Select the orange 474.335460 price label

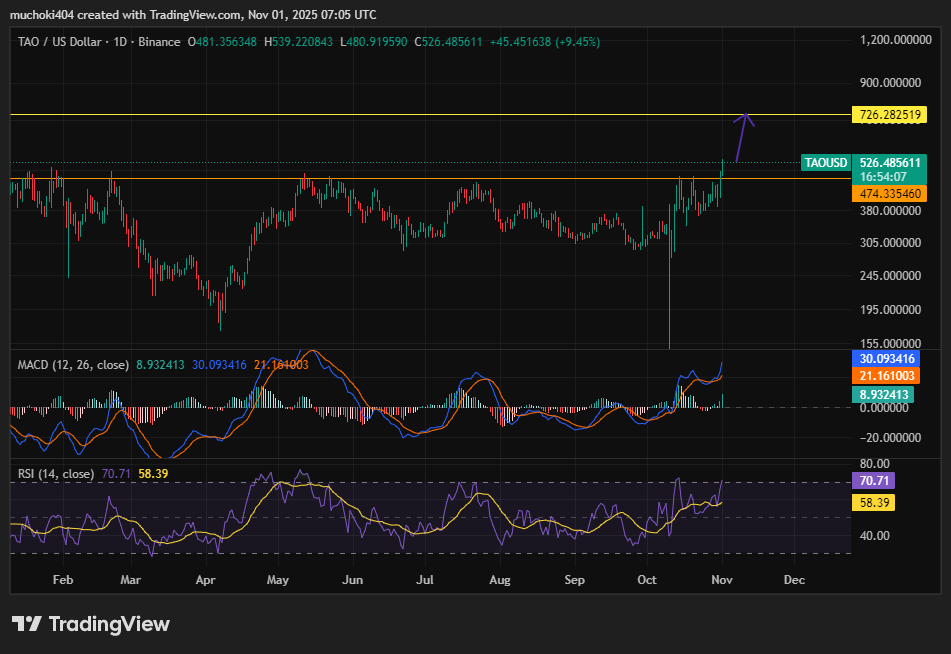(889, 193)
